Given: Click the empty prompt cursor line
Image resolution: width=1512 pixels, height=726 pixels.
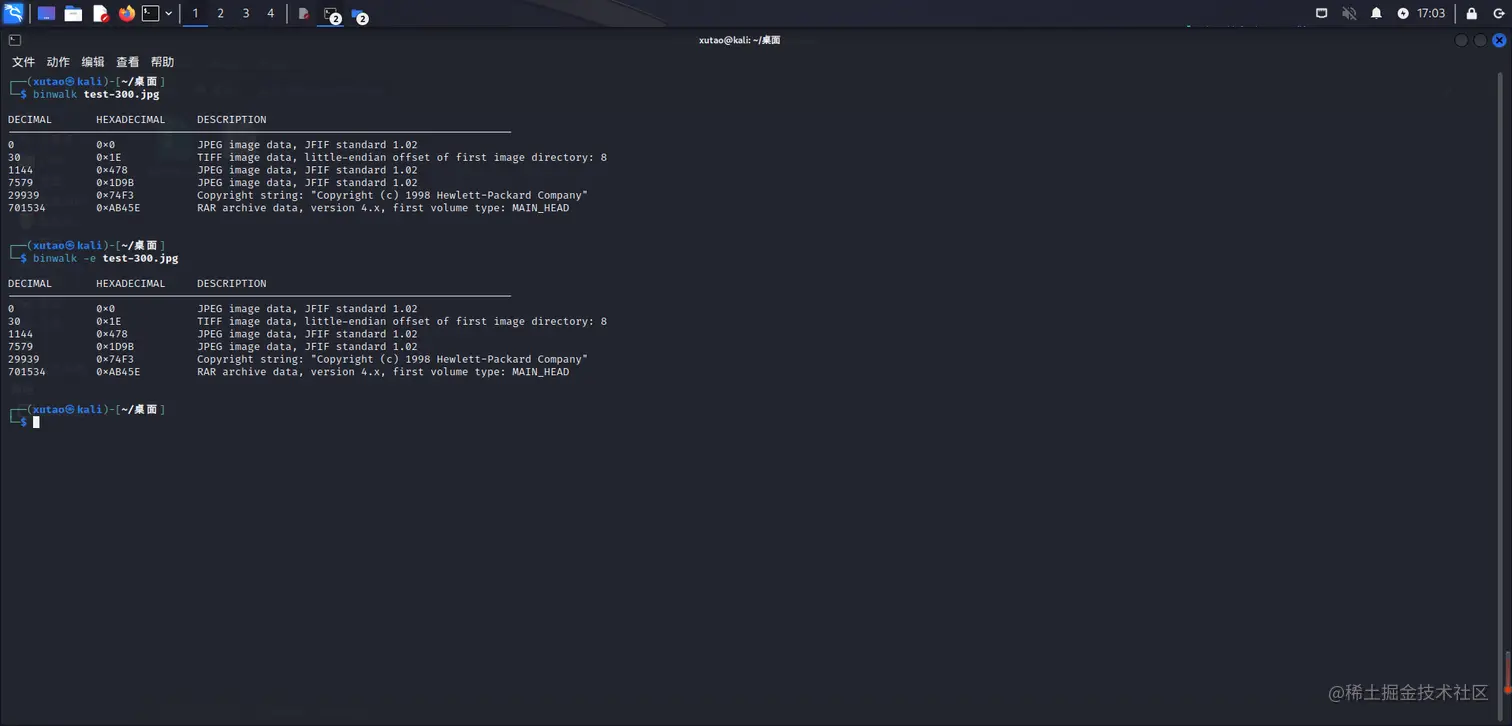Looking at the screenshot, I should coord(36,422).
